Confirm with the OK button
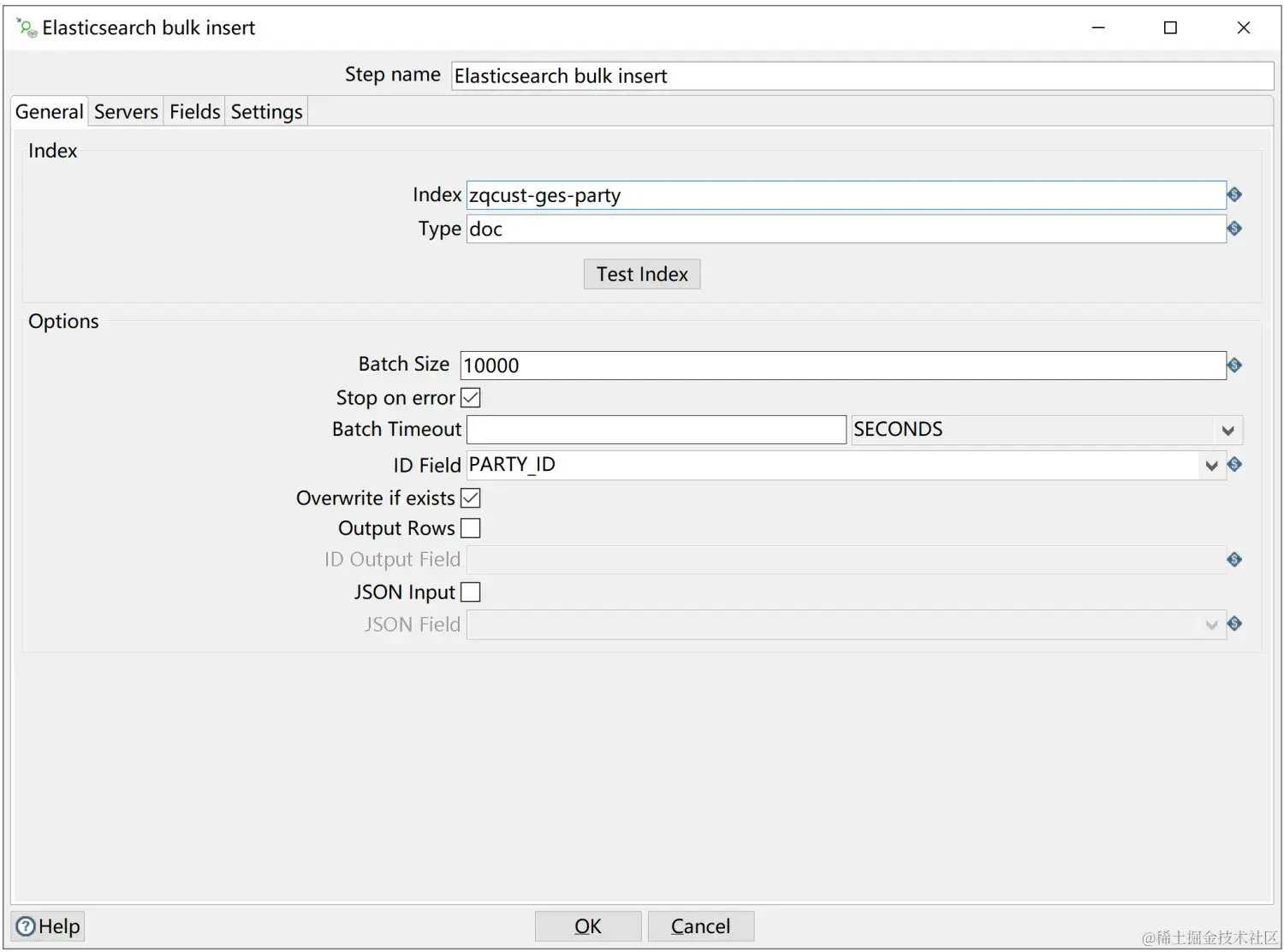 [588, 926]
